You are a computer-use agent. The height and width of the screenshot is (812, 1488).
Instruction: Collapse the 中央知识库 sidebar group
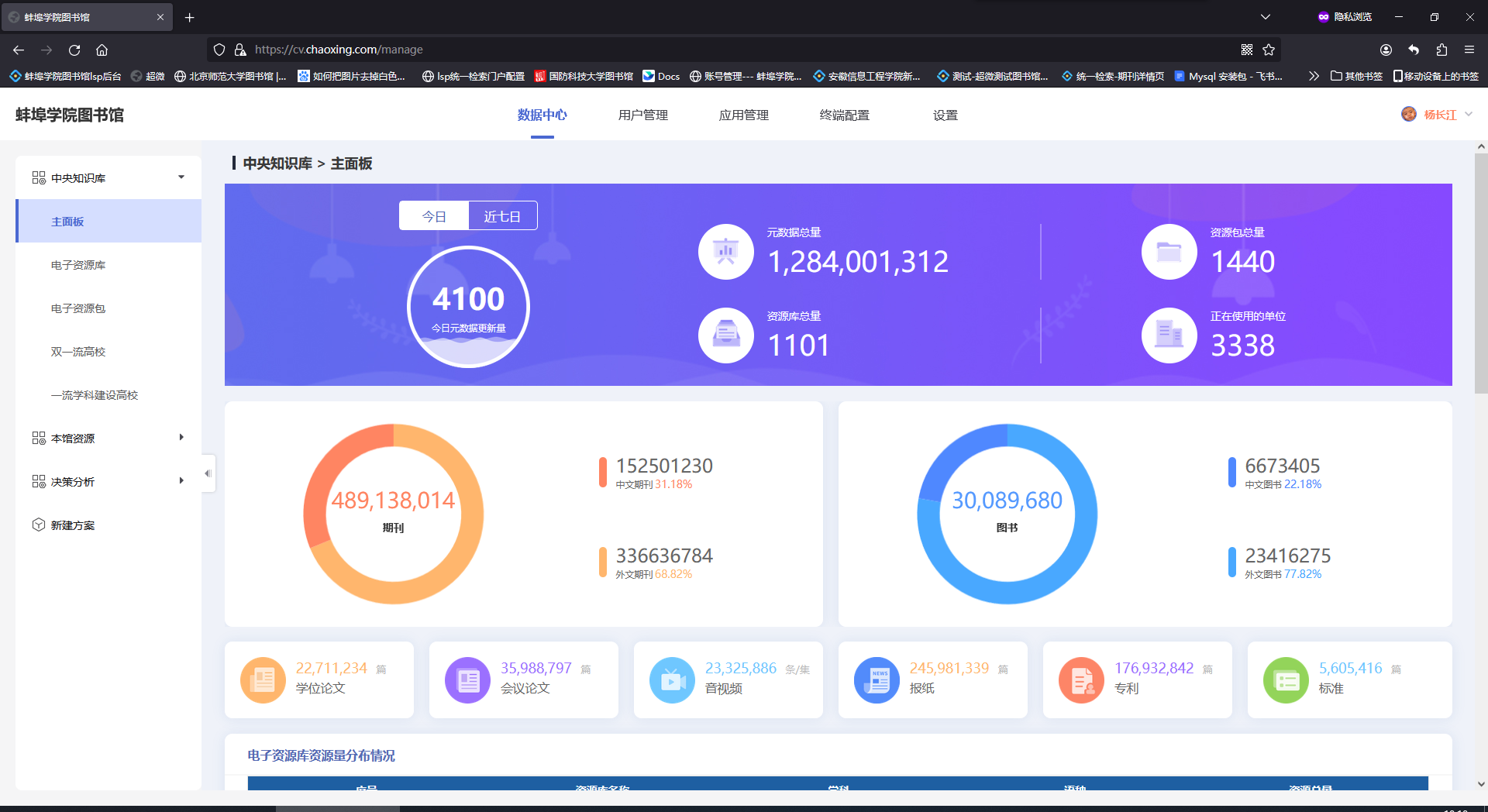point(181,177)
